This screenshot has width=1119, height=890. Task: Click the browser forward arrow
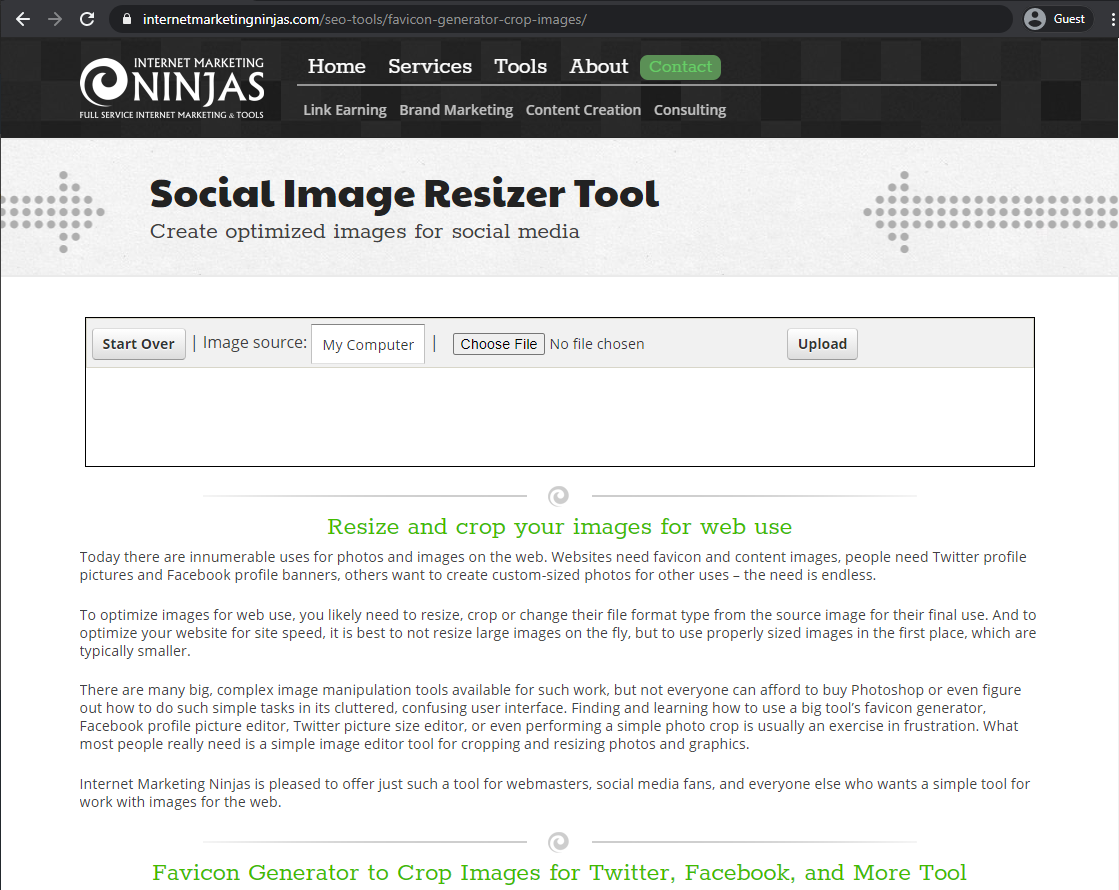coord(55,19)
